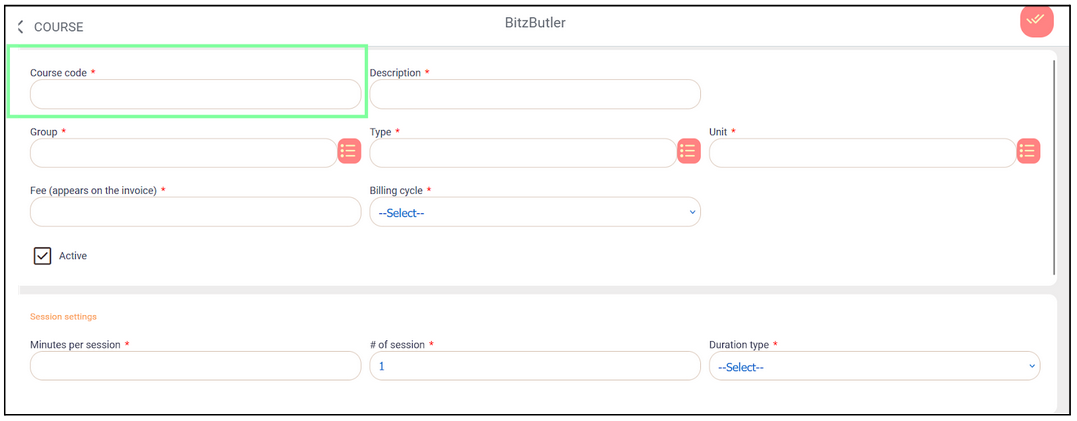This screenshot has height=421, width=1077.
Task: Open the Unit list picker icon
Action: [x=1028, y=151]
